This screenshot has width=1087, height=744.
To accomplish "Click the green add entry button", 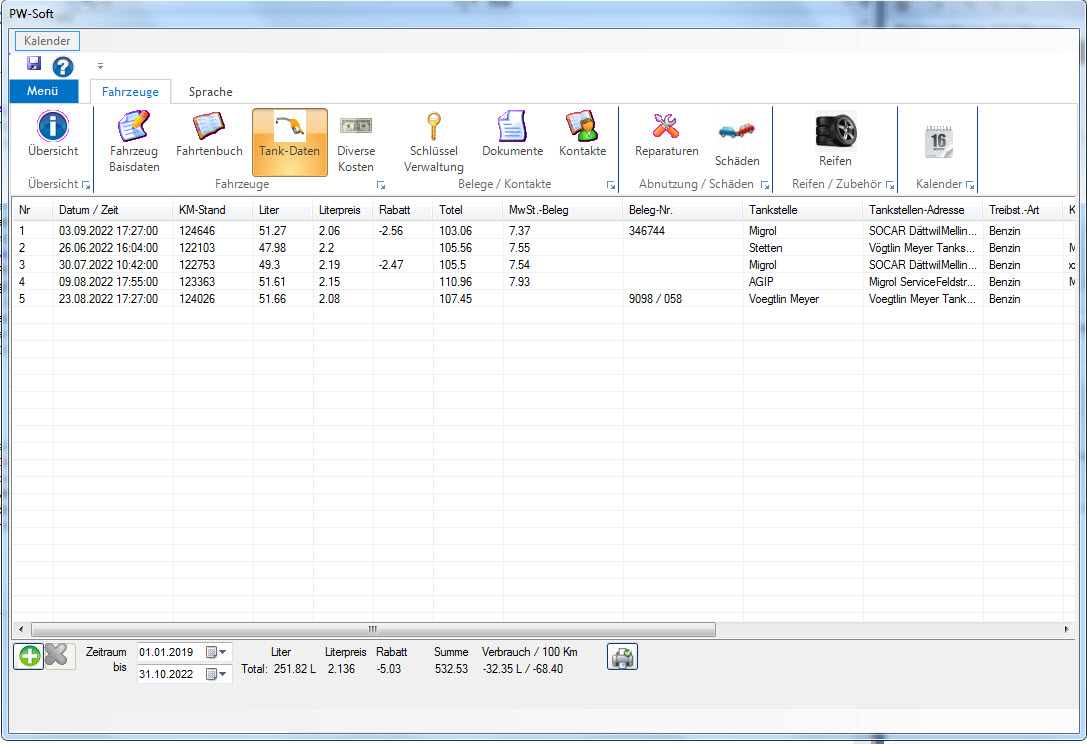I will pyautogui.click(x=28, y=656).
